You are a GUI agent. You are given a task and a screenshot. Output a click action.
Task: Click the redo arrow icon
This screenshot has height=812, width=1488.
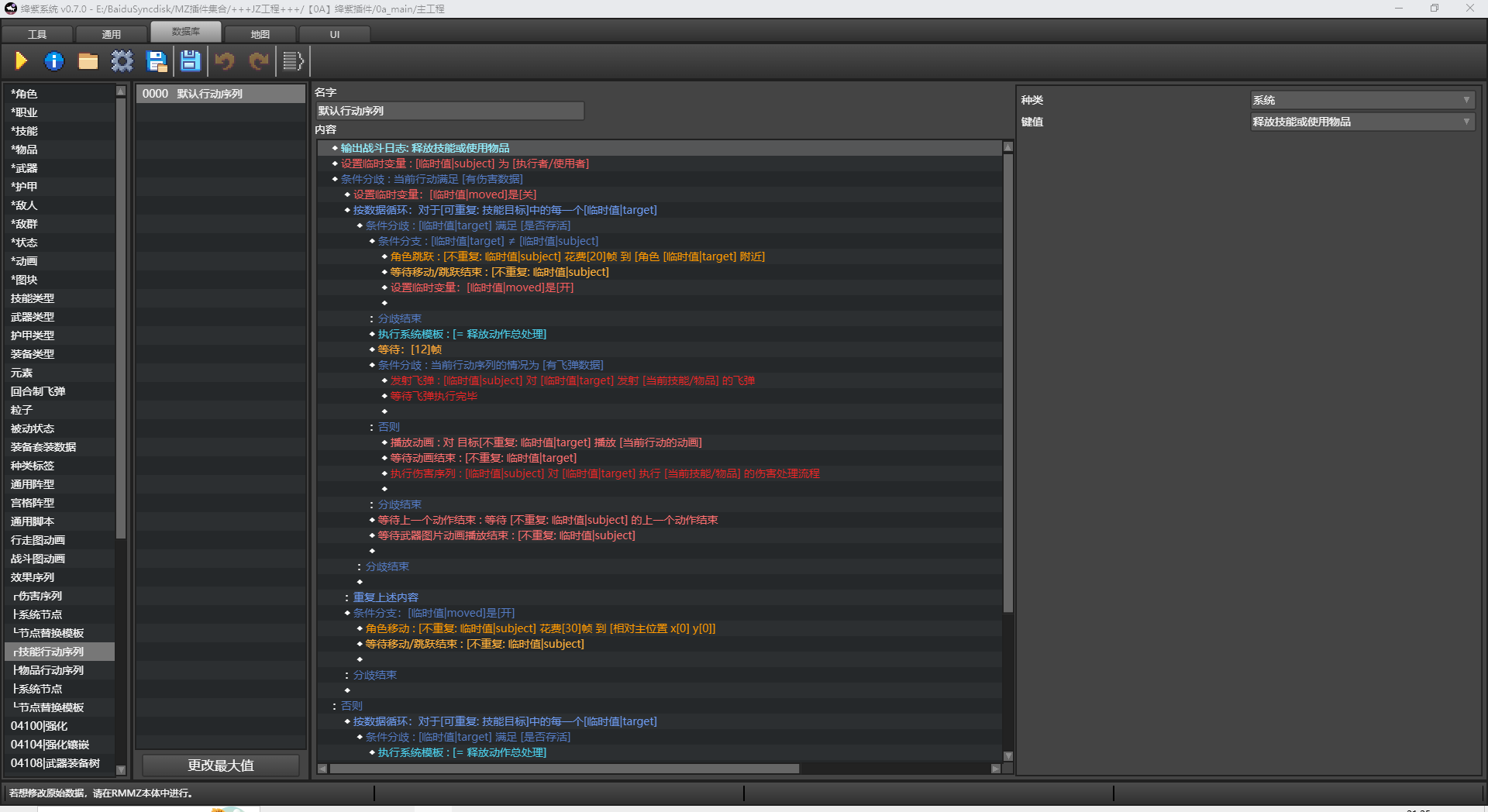point(259,61)
